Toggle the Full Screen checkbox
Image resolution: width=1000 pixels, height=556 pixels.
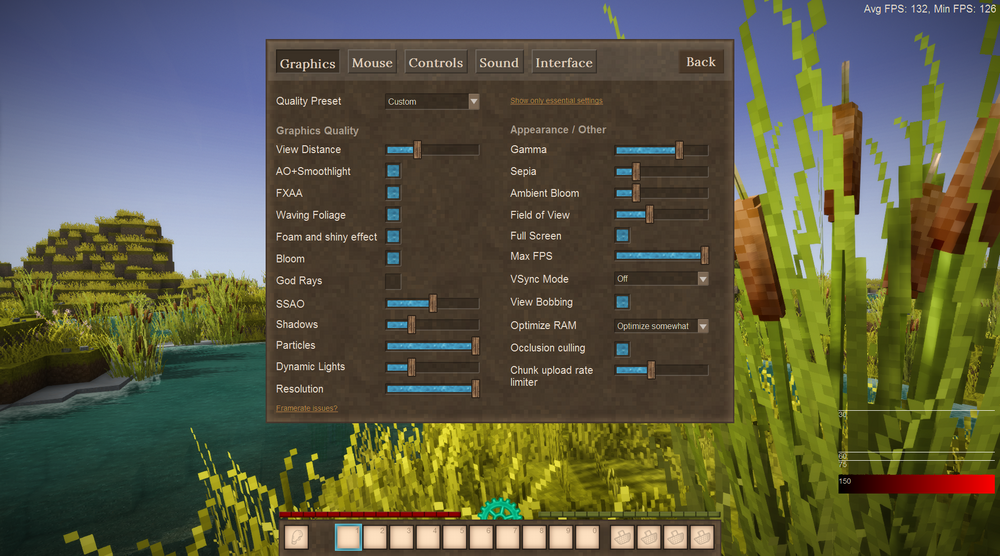622,236
